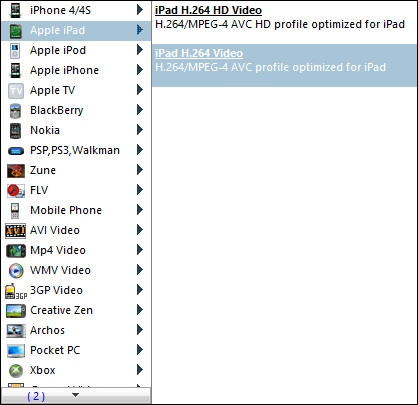Screen dimensions: 418x405
Task: Click the Mp4 Video icon
Action: pyautogui.click(x=16, y=251)
